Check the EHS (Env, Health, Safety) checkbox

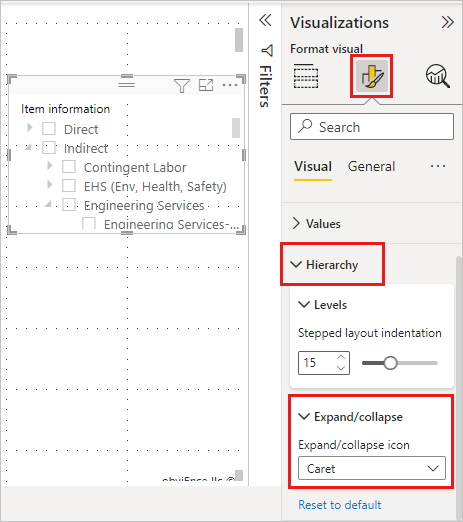tap(69, 186)
